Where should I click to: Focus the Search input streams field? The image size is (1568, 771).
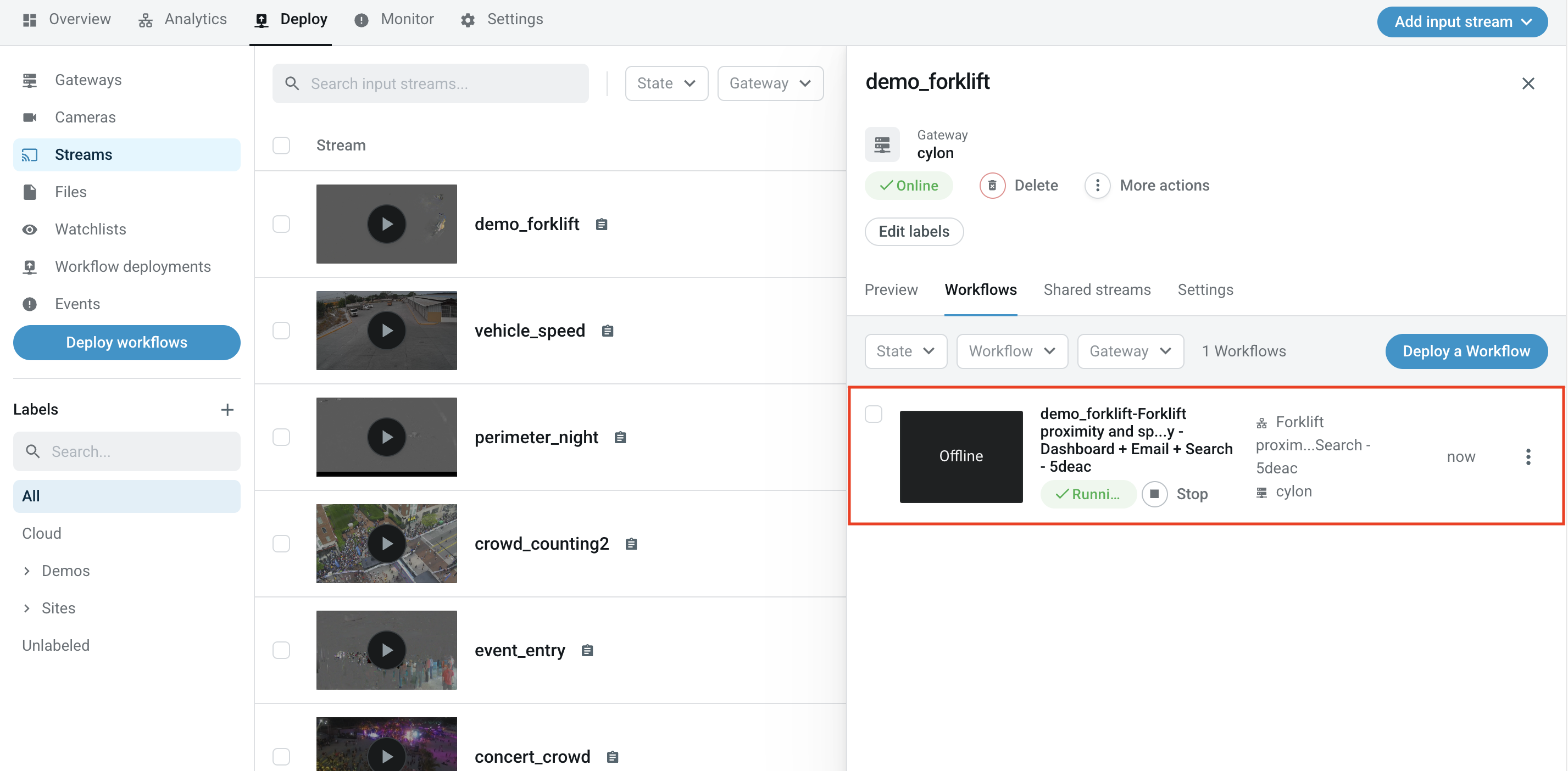click(x=430, y=83)
